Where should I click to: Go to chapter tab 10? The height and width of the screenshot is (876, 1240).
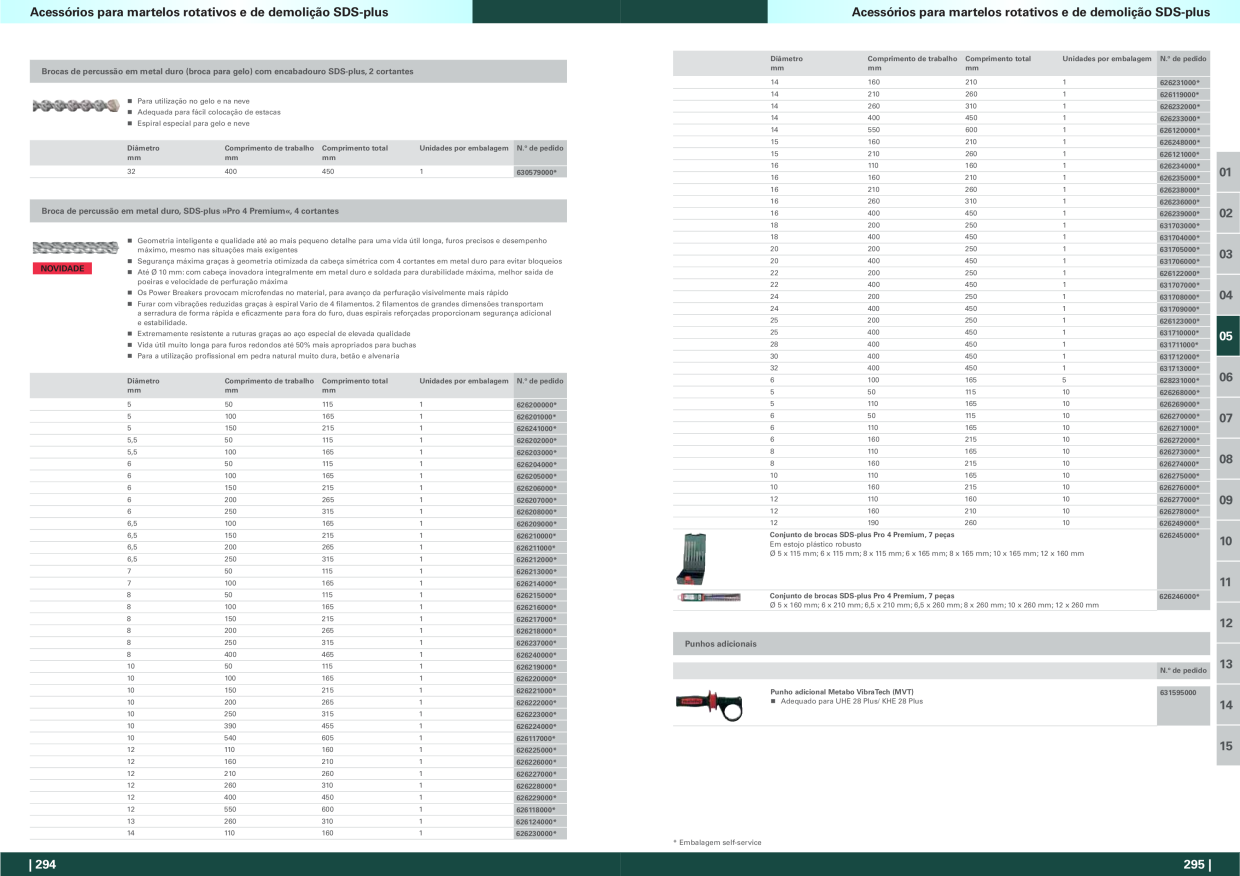click(1227, 541)
